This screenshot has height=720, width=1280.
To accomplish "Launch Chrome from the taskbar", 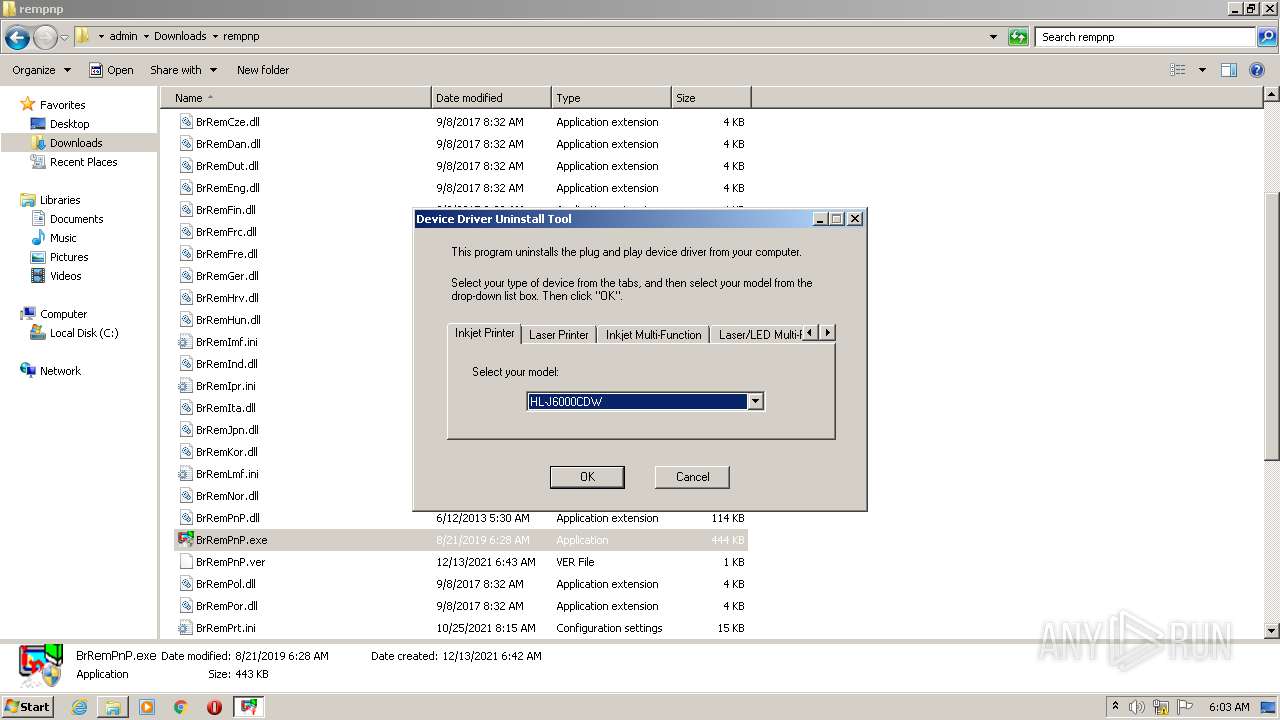I will click(x=181, y=707).
